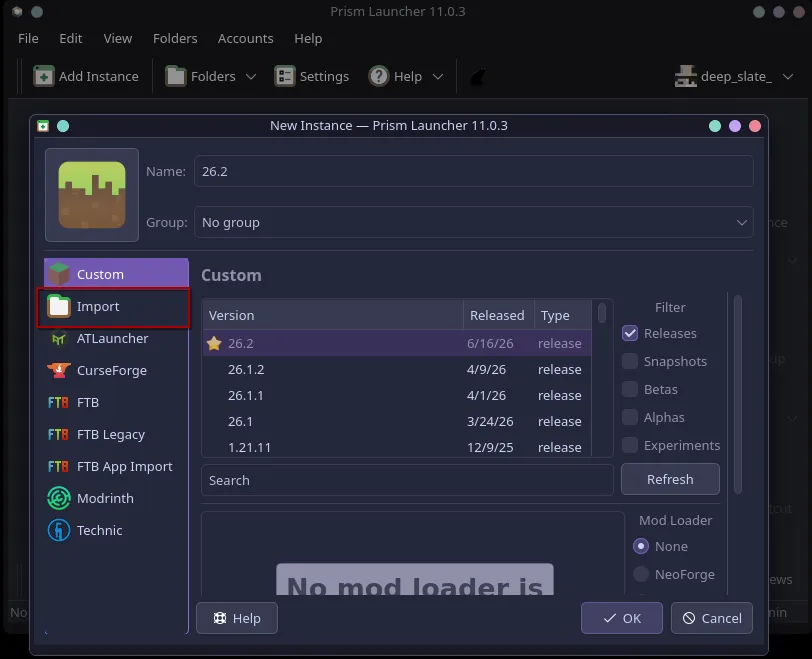Open the Help menu in menu bar
Screen dimensions: 812x659
coord(308,38)
